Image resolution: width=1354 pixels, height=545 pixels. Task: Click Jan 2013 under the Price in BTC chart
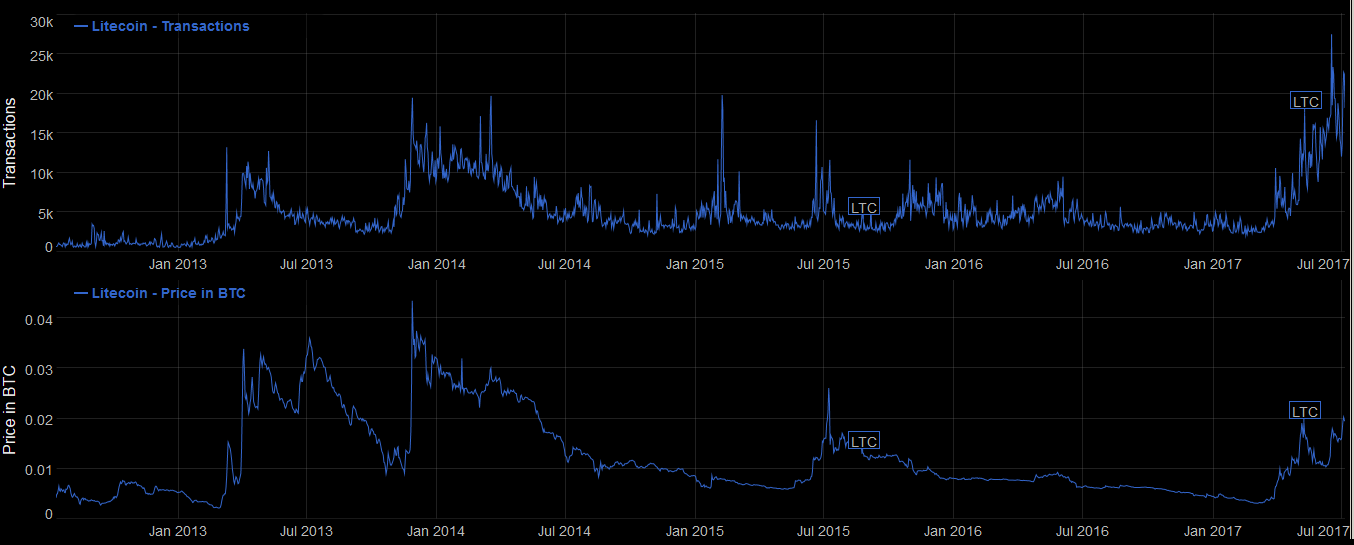point(178,530)
